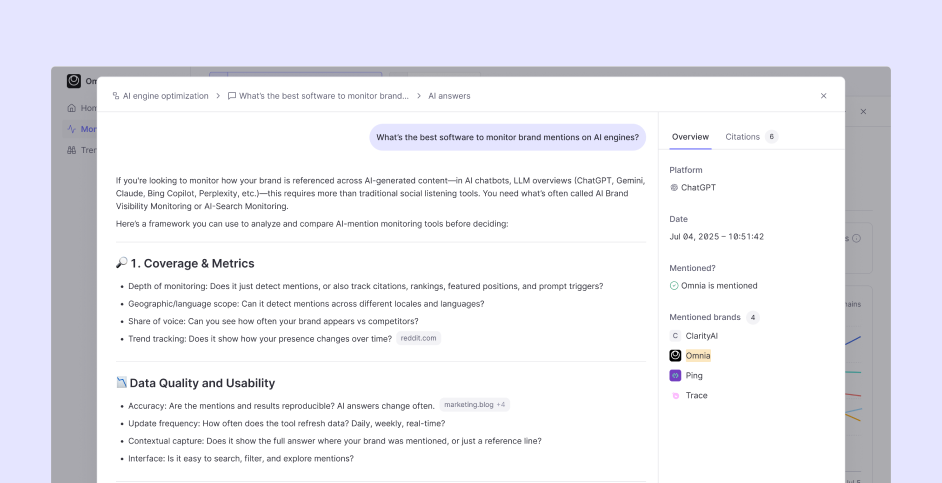Viewport: 942px width, 483px height.
Task: Click the Home icon in background sidebar
Action: (x=71, y=108)
